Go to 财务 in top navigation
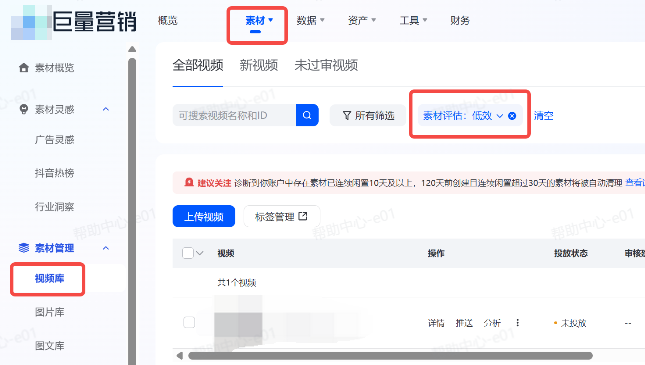Screen dimensions: 645x365 coord(460,20)
